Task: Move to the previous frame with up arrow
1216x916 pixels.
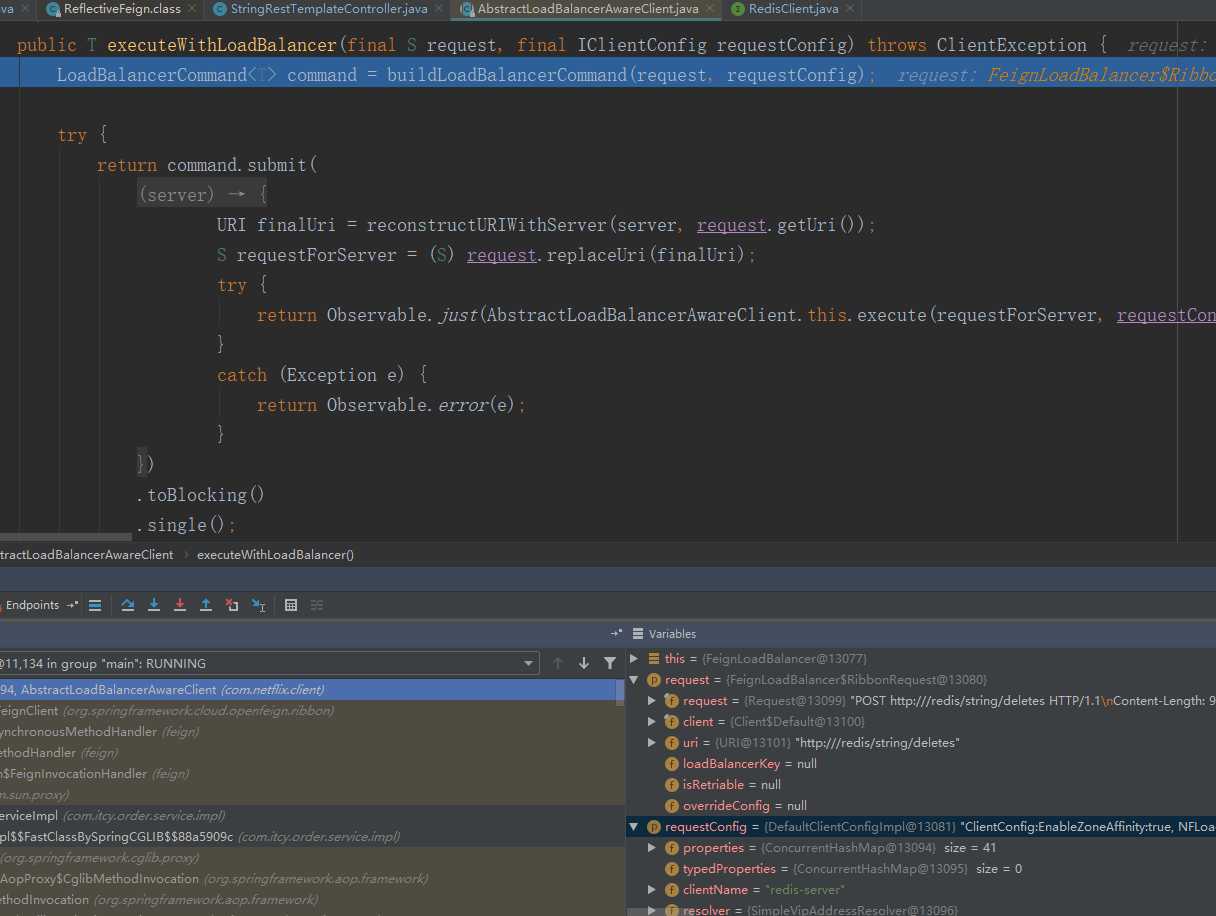Action: click(558, 663)
